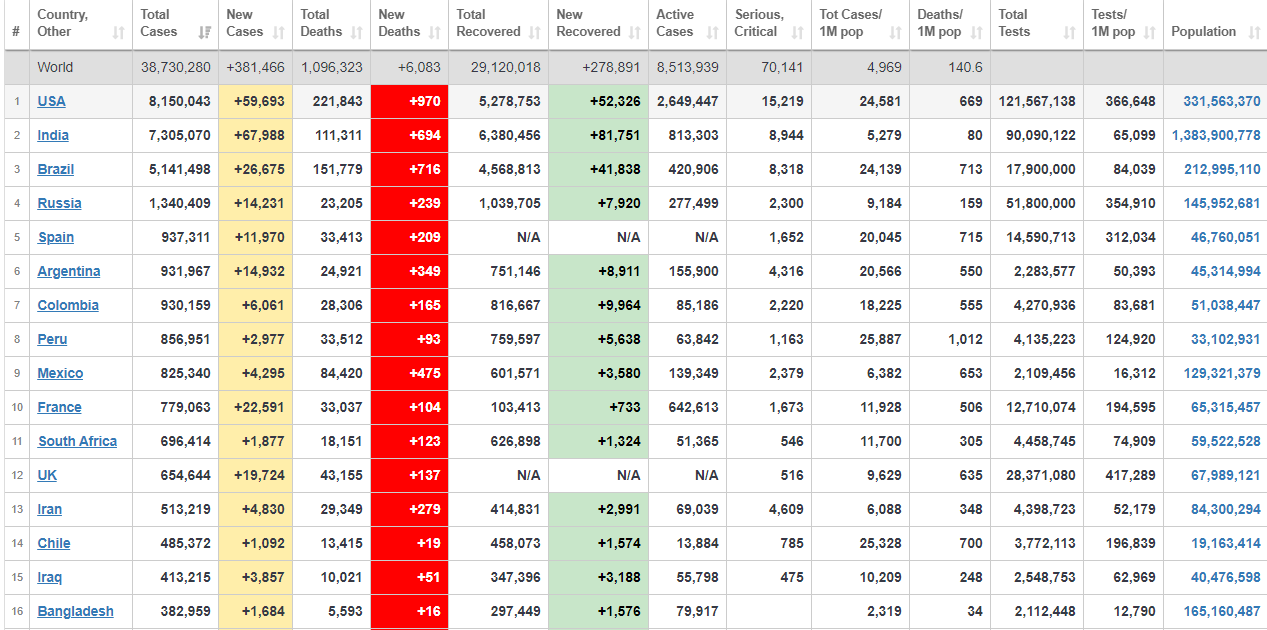The width and height of the screenshot is (1267, 630).
Task: Open the Argentina country link
Action: coord(69,271)
